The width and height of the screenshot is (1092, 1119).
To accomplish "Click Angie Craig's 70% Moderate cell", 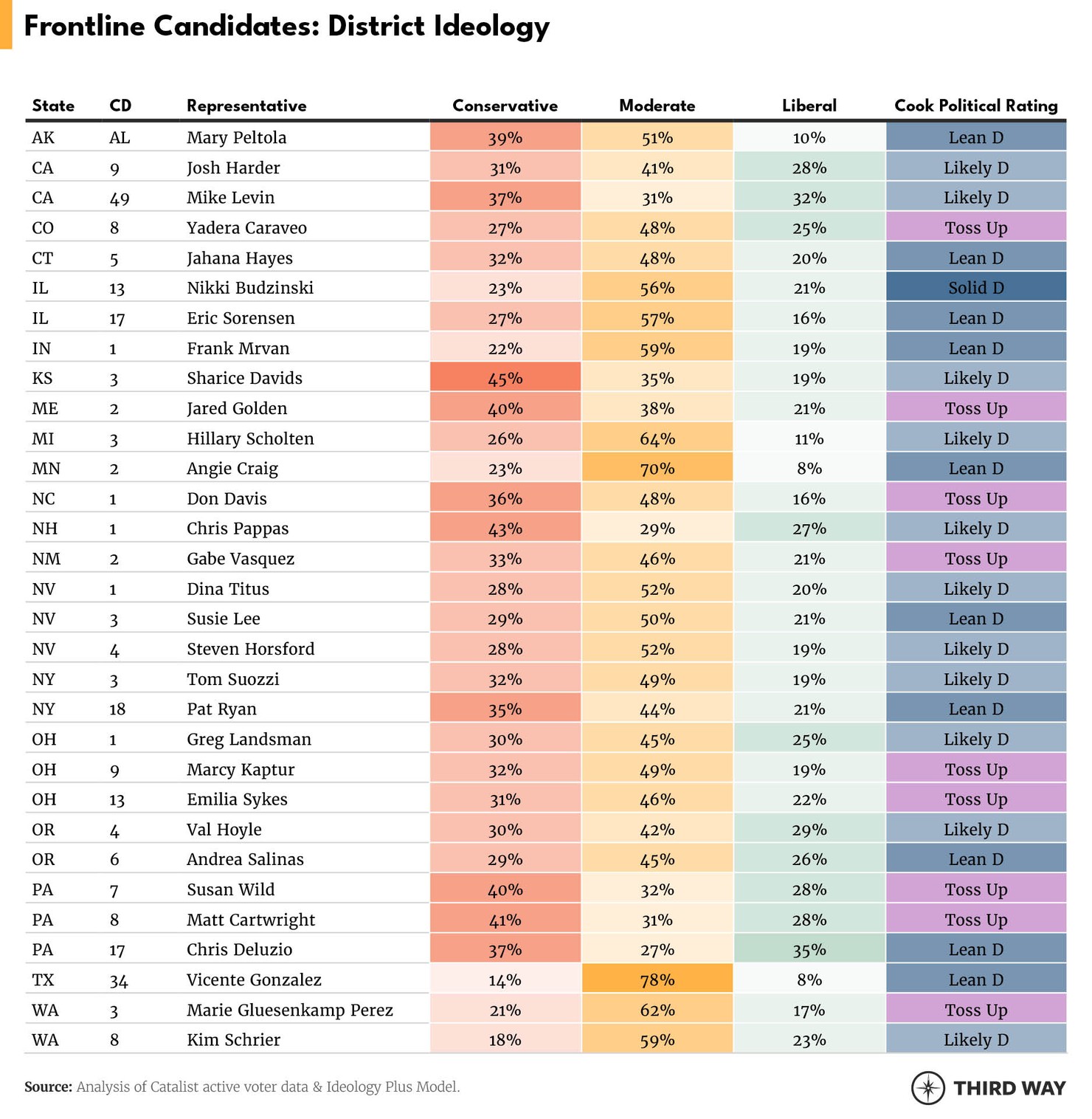I will pos(657,468).
